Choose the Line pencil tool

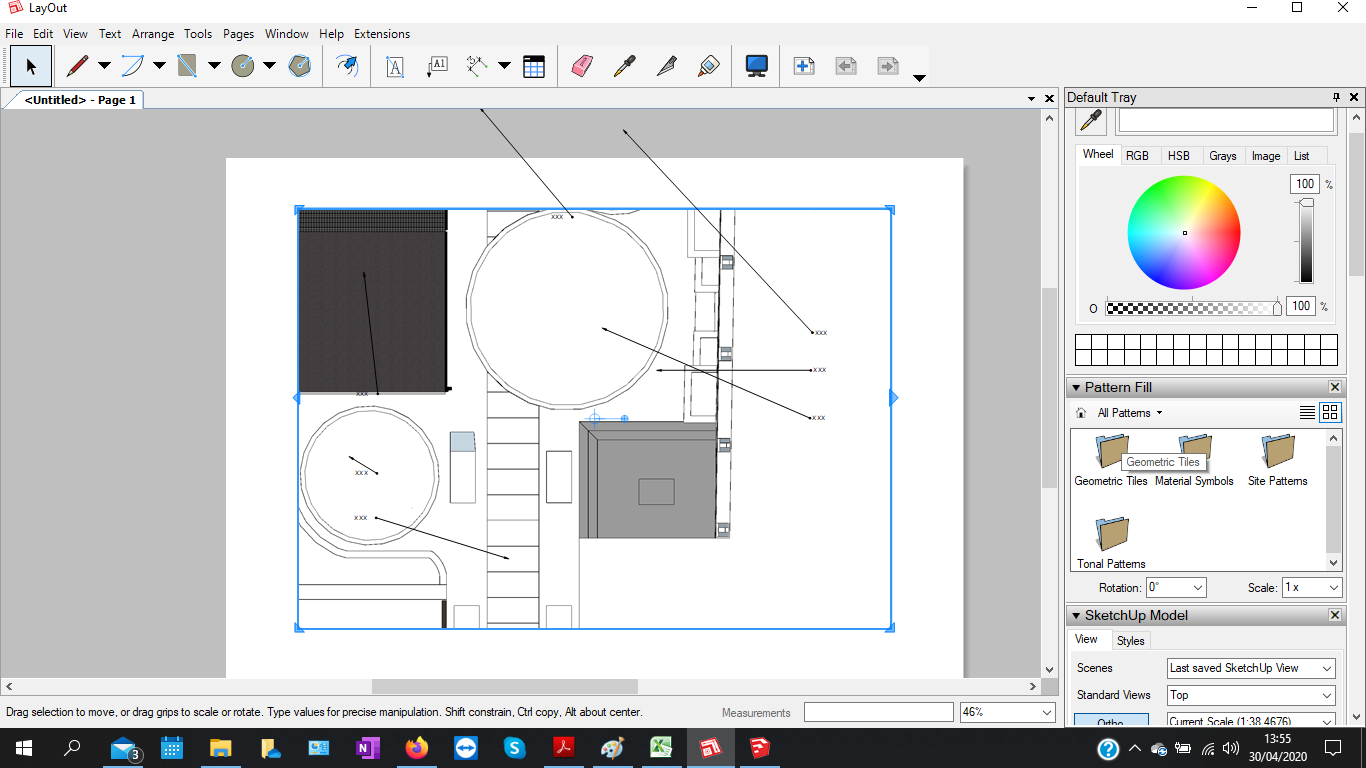click(x=78, y=66)
